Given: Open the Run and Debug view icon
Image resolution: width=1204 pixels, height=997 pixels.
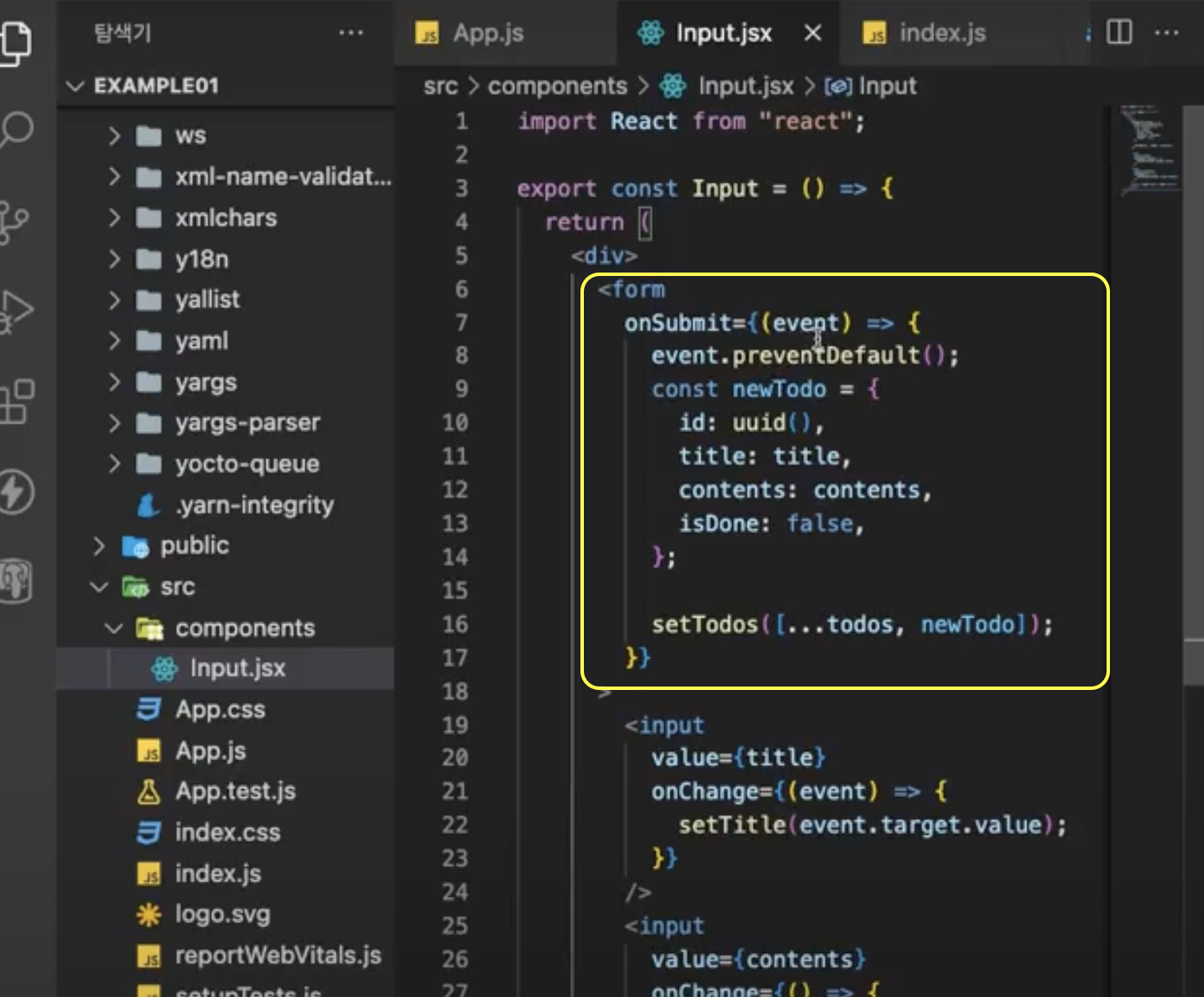Looking at the screenshot, I should (x=16, y=311).
